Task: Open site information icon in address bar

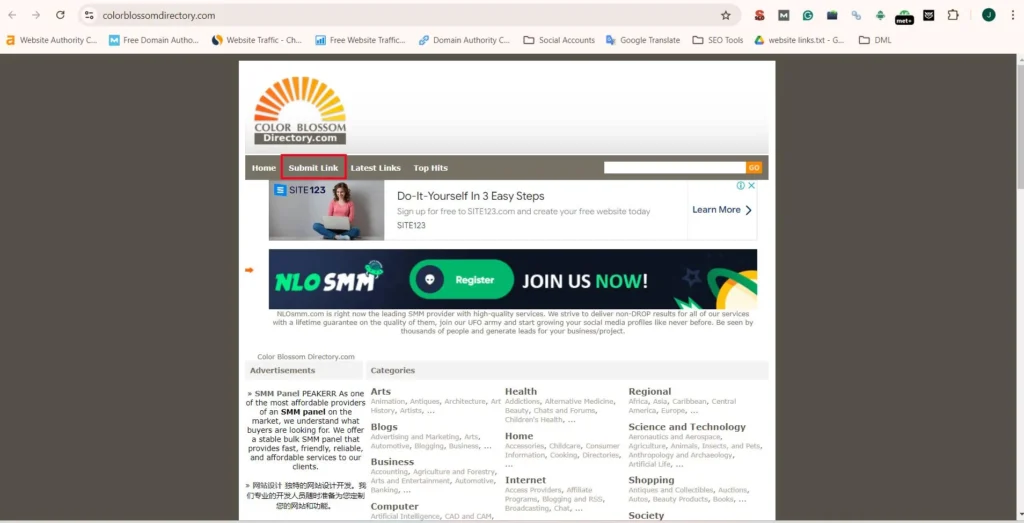Action: (x=89, y=15)
